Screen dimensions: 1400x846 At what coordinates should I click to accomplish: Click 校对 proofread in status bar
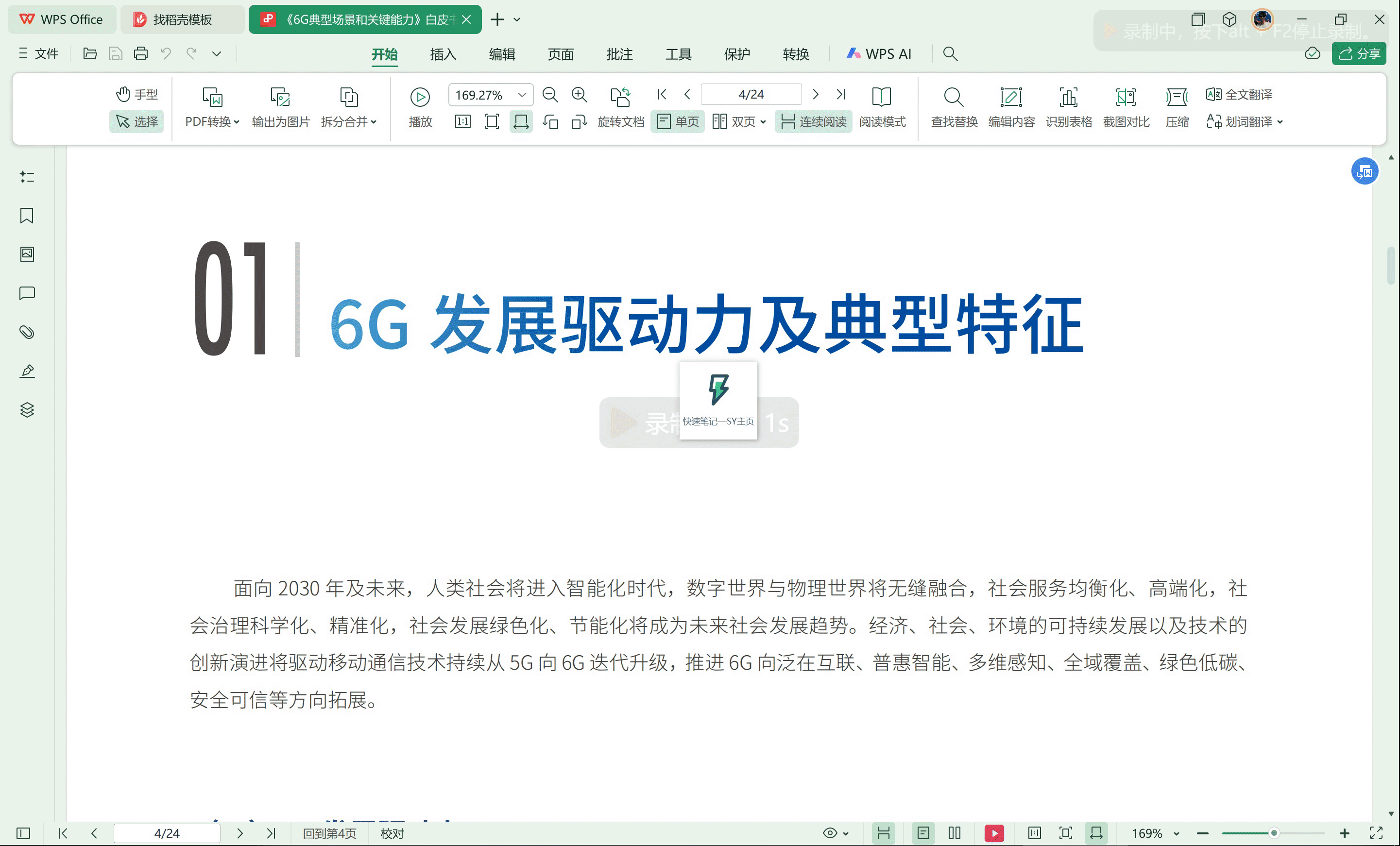[392, 833]
